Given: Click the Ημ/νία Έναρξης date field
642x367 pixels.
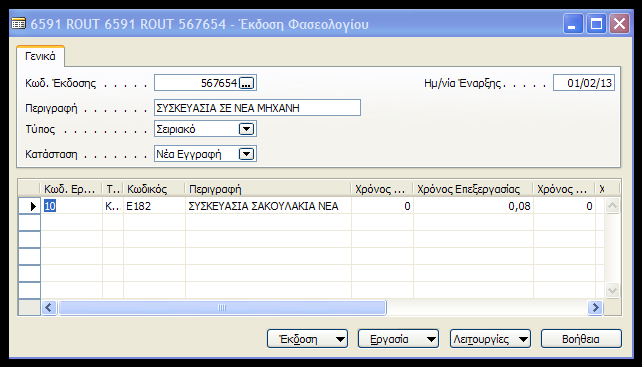Looking at the screenshot, I should pyautogui.click(x=584, y=83).
